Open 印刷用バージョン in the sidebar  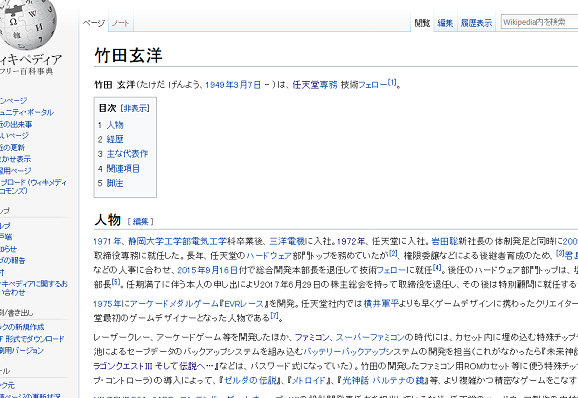pos(22,350)
